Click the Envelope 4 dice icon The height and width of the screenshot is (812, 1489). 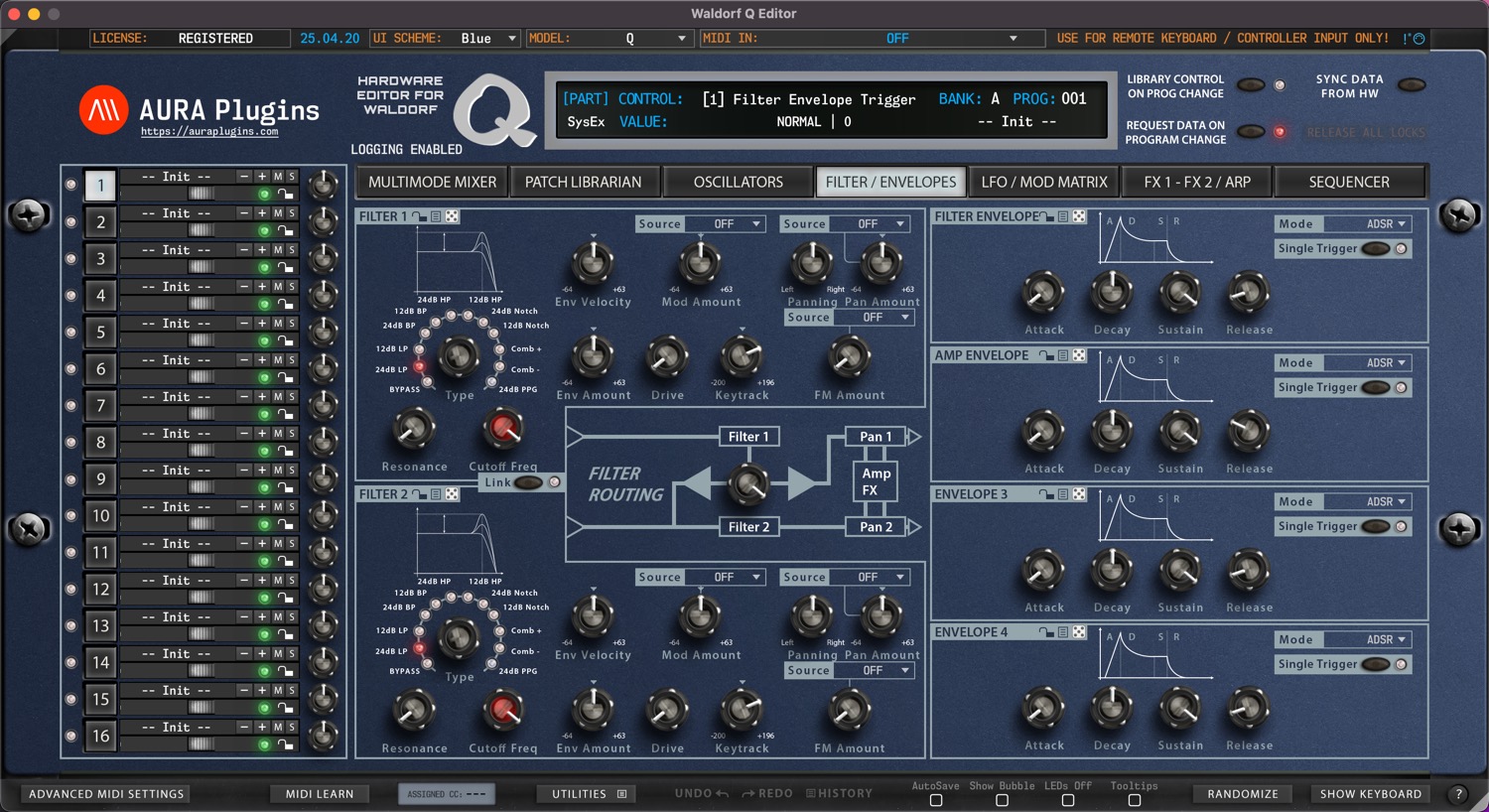pyautogui.click(x=1079, y=632)
